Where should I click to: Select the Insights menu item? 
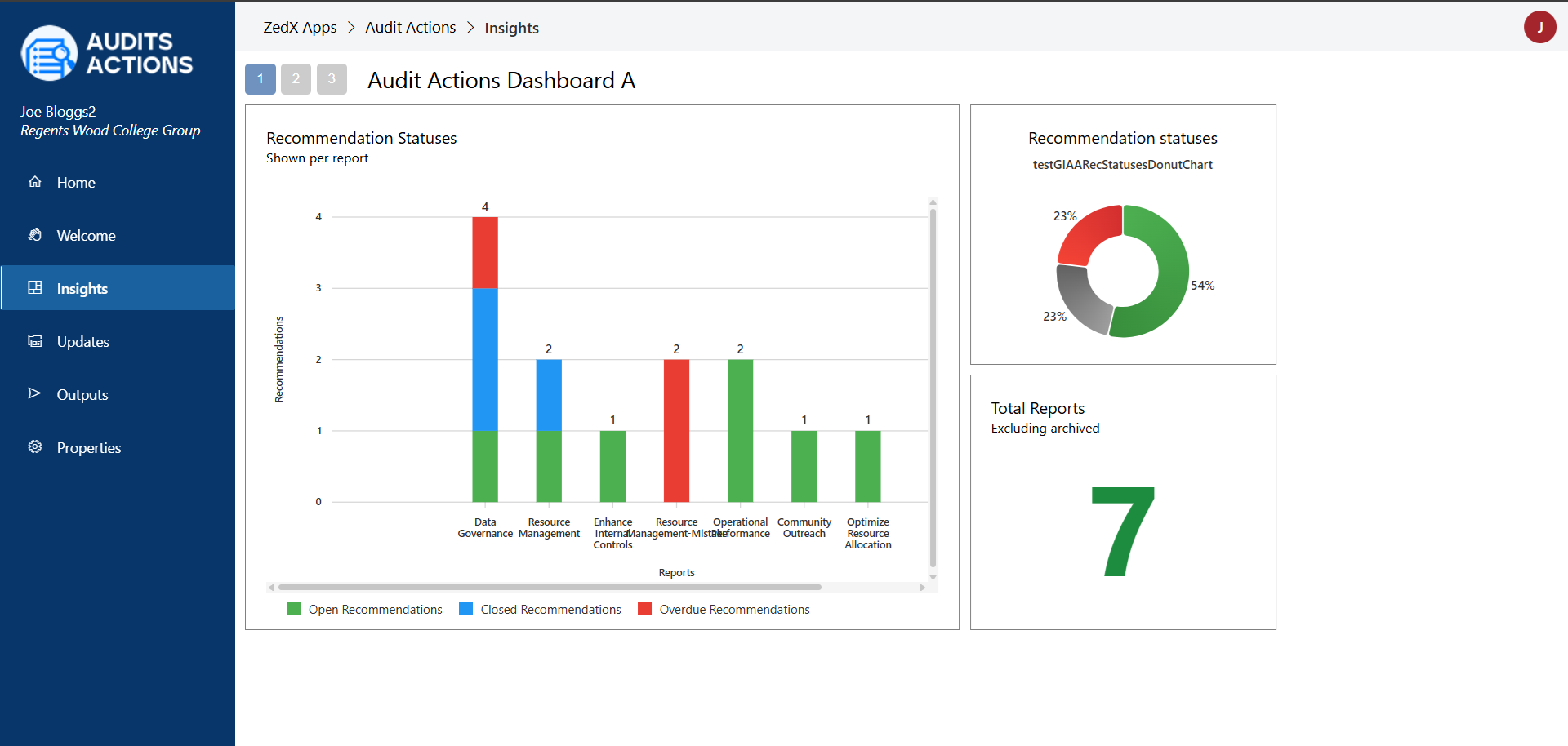click(x=118, y=287)
